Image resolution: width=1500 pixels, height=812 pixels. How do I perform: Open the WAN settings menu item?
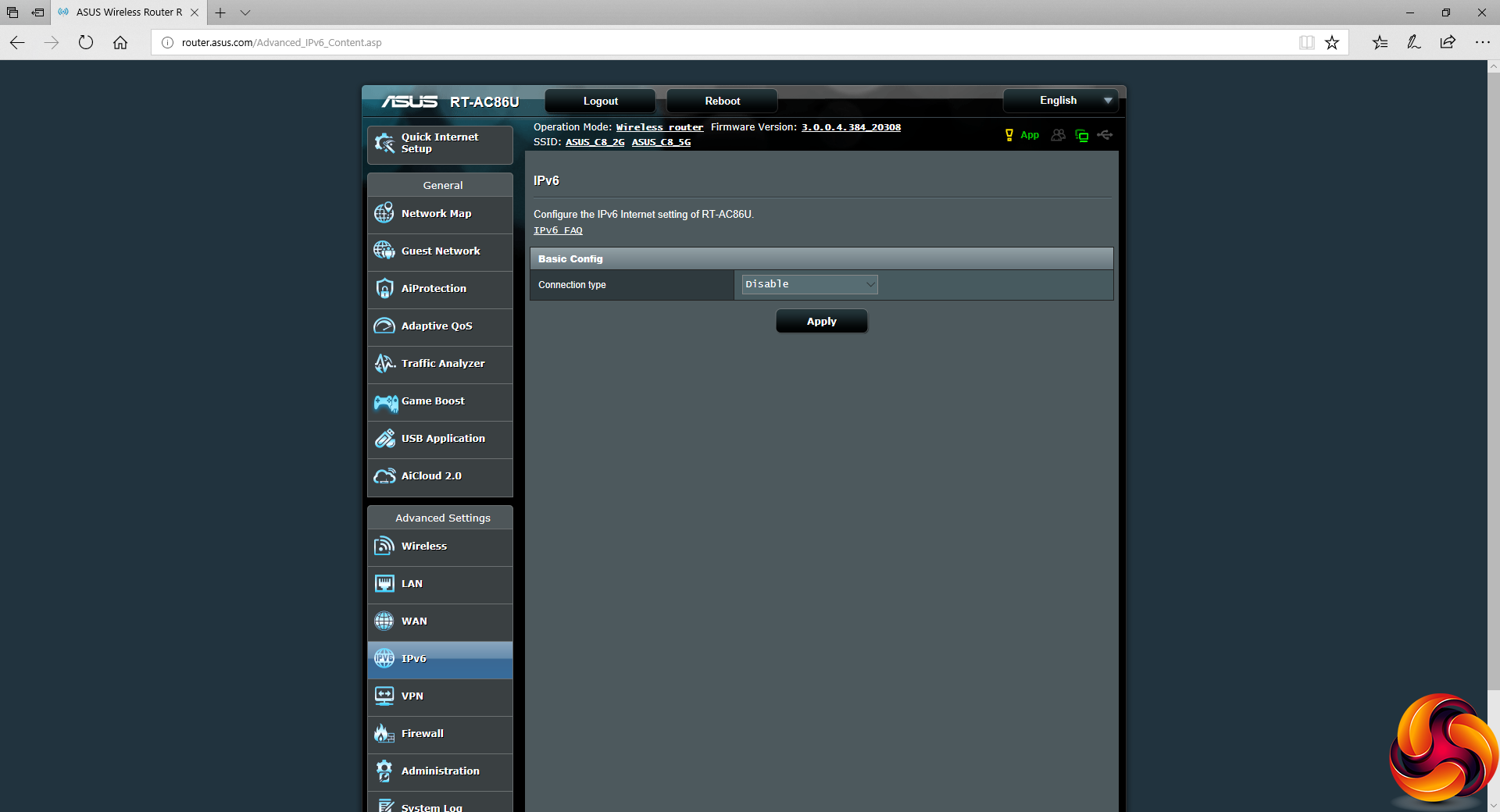440,621
